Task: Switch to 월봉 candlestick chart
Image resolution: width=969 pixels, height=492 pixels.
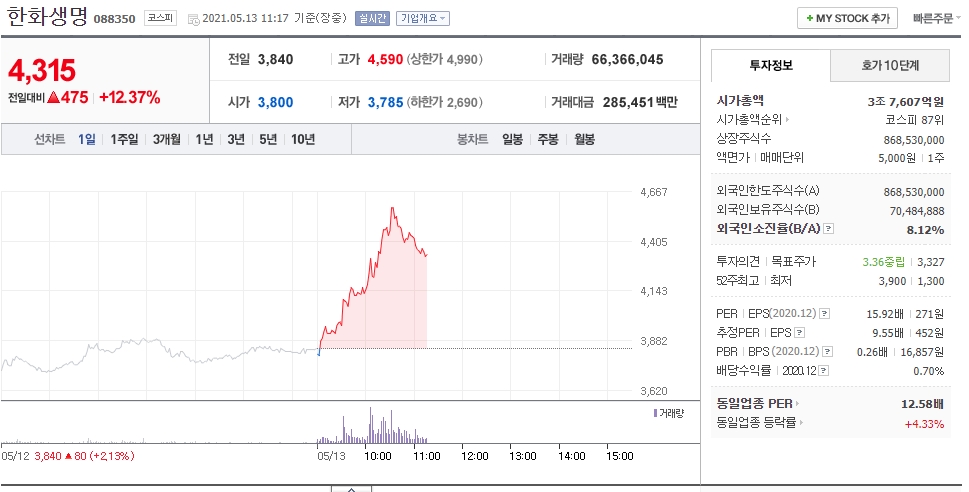Action: (x=585, y=139)
